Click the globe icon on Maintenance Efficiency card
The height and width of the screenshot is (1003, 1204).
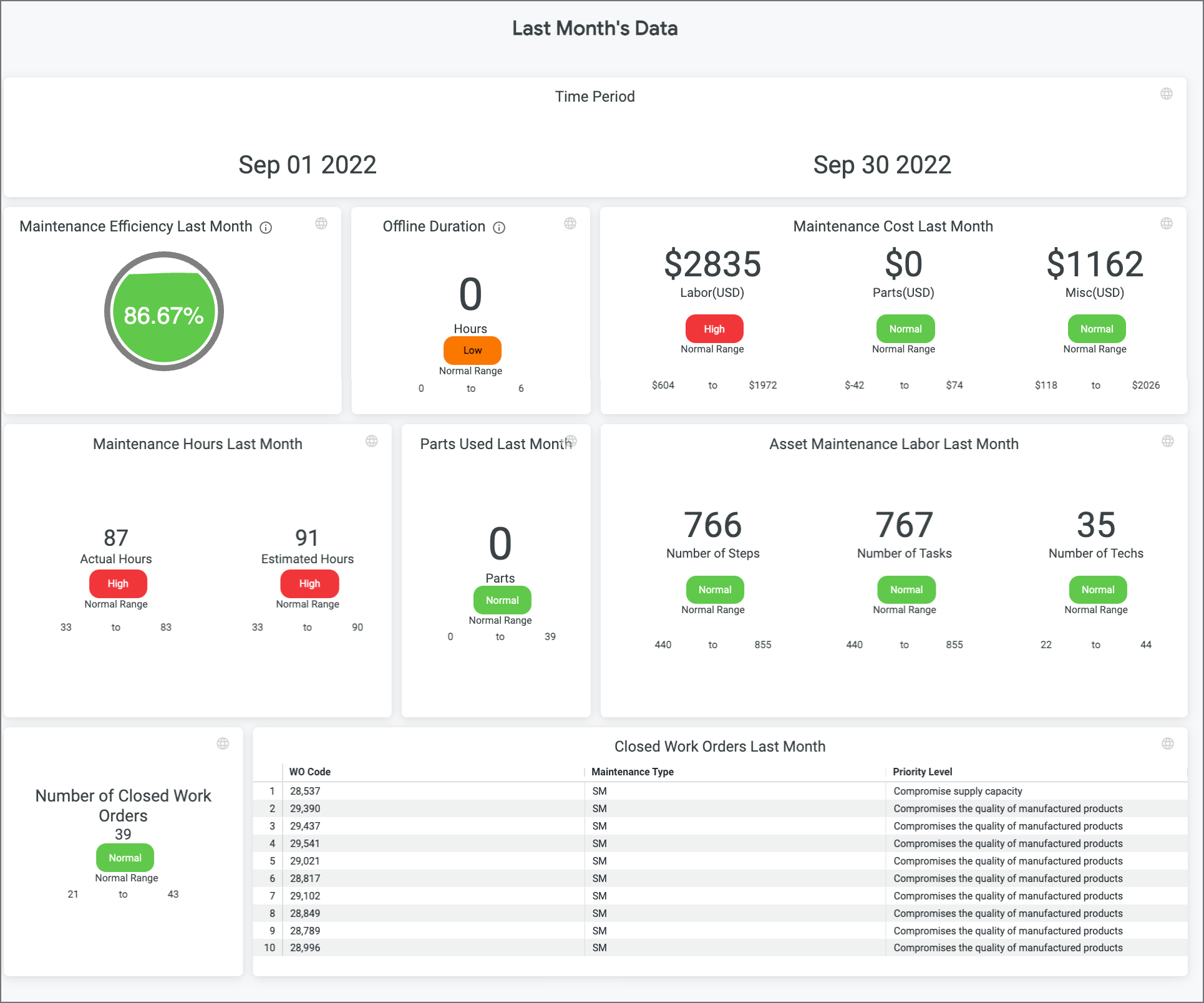[321, 223]
